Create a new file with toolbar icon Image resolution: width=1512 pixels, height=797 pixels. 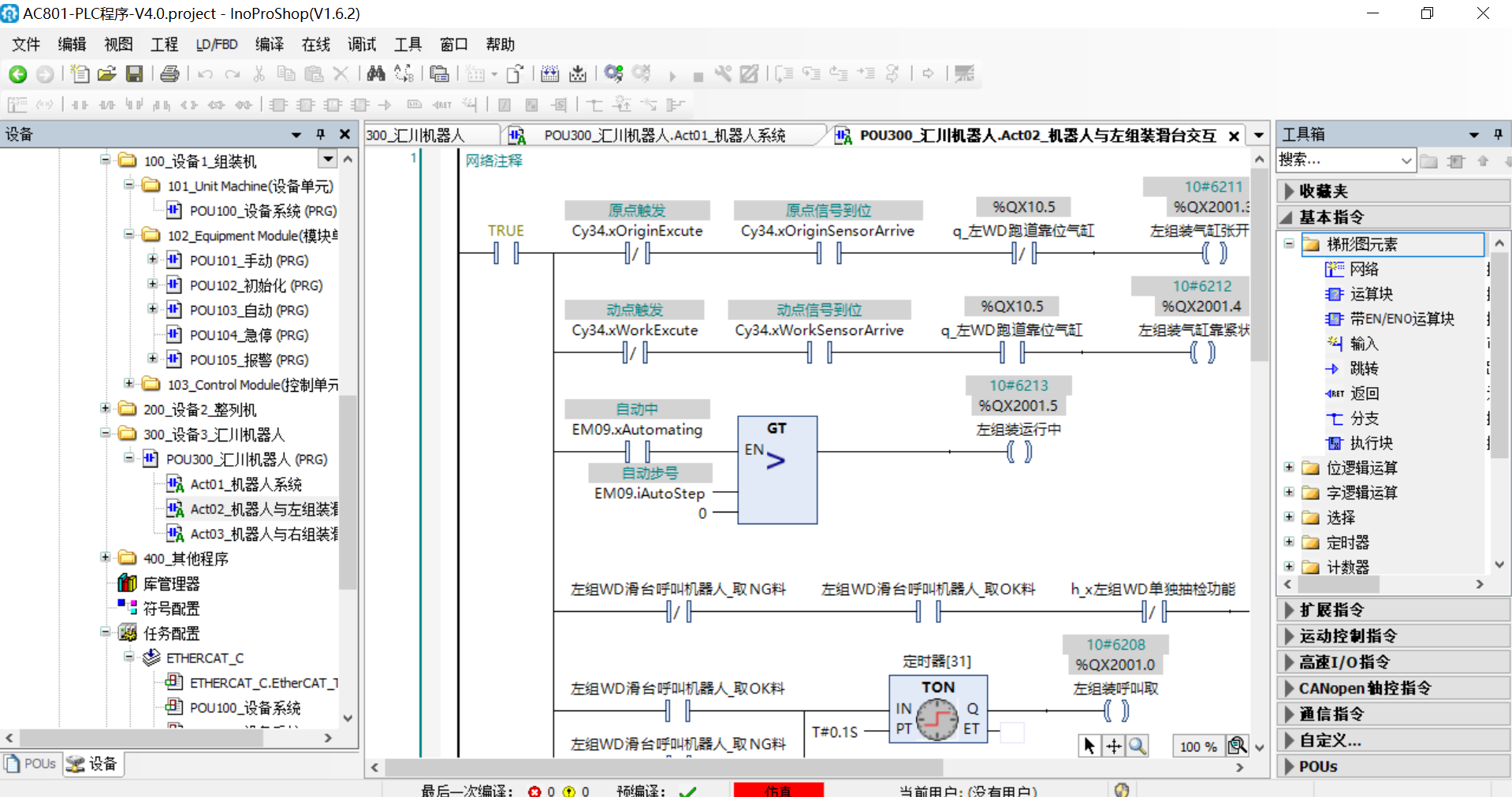80,74
